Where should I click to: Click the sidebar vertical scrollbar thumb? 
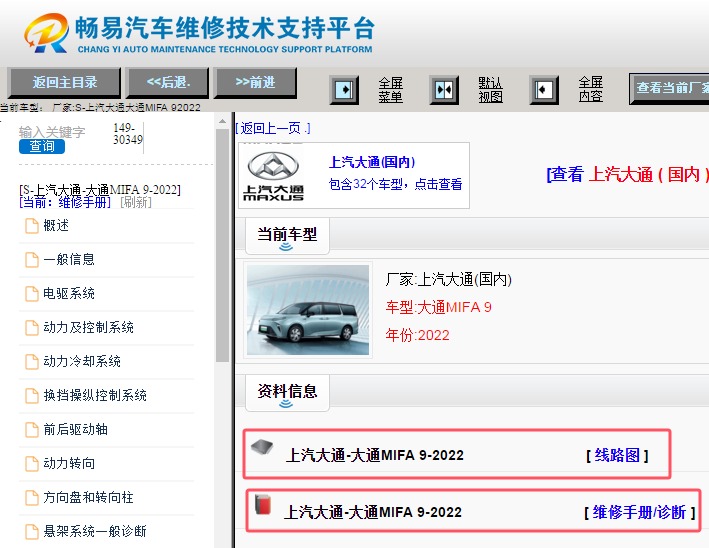point(222,245)
